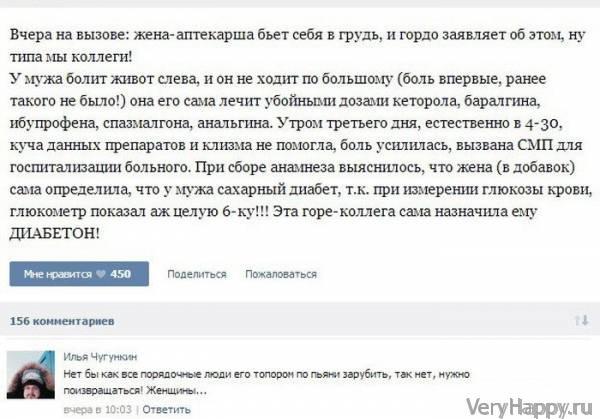
Task: Reply to the comment via "Ответить"
Action: pos(166,410)
